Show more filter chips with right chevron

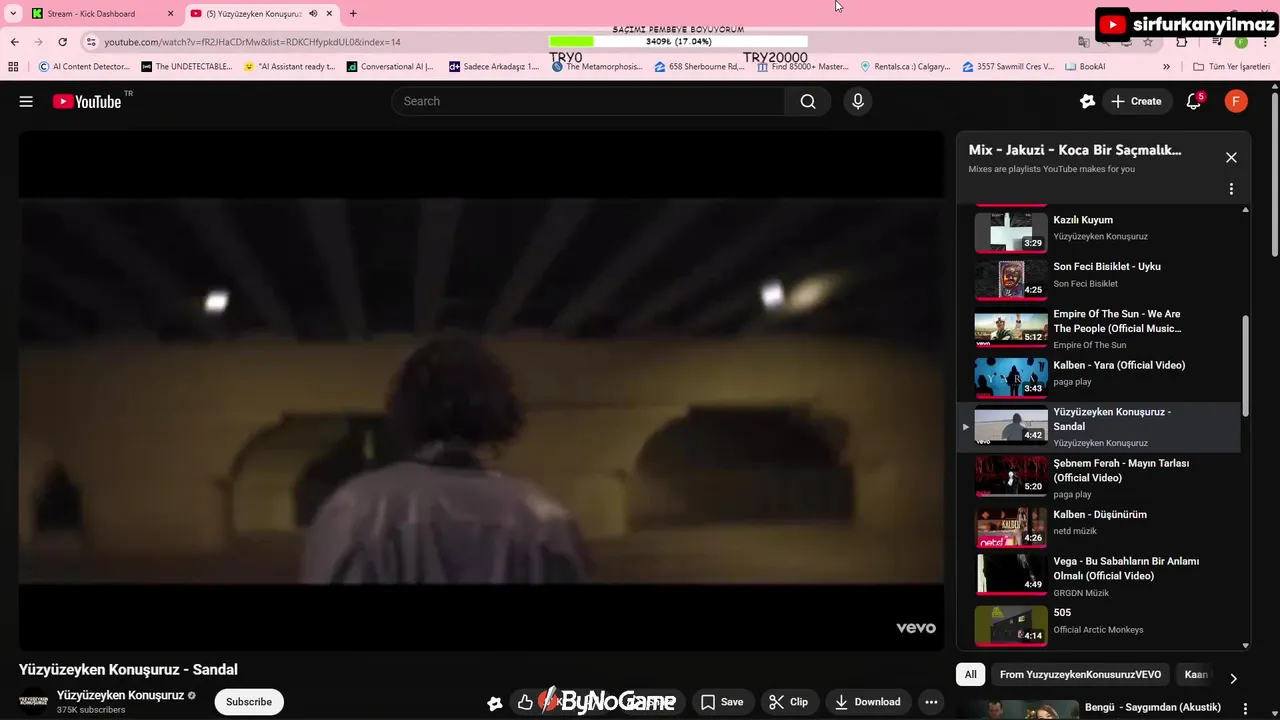click(1233, 678)
